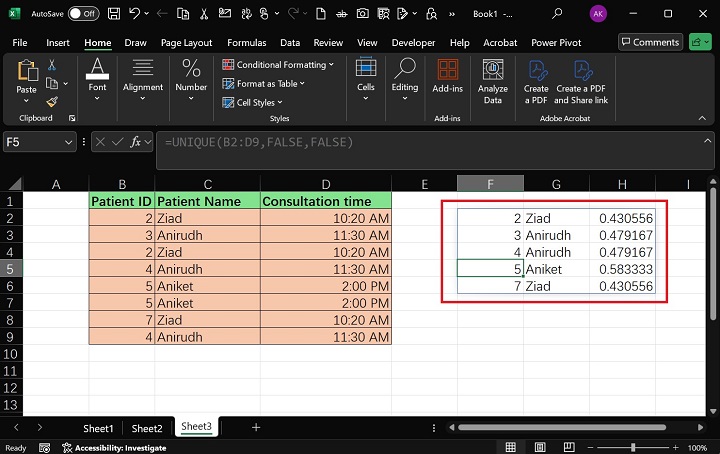Select the Format Painter brush icon
The height and width of the screenshot is (454, 720).
pyautogui.click(x=52, y=102)
